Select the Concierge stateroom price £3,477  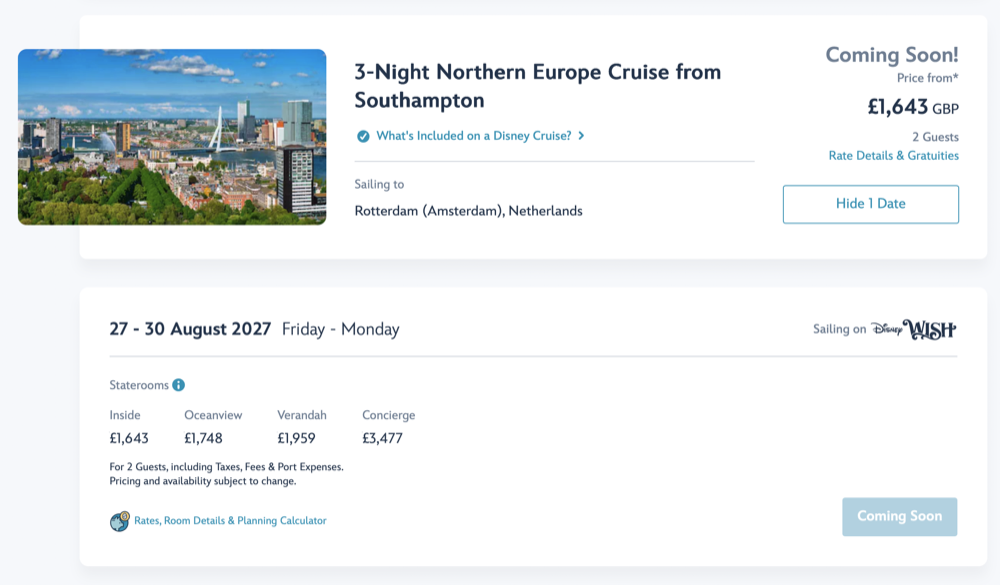[x=382, y=438]
